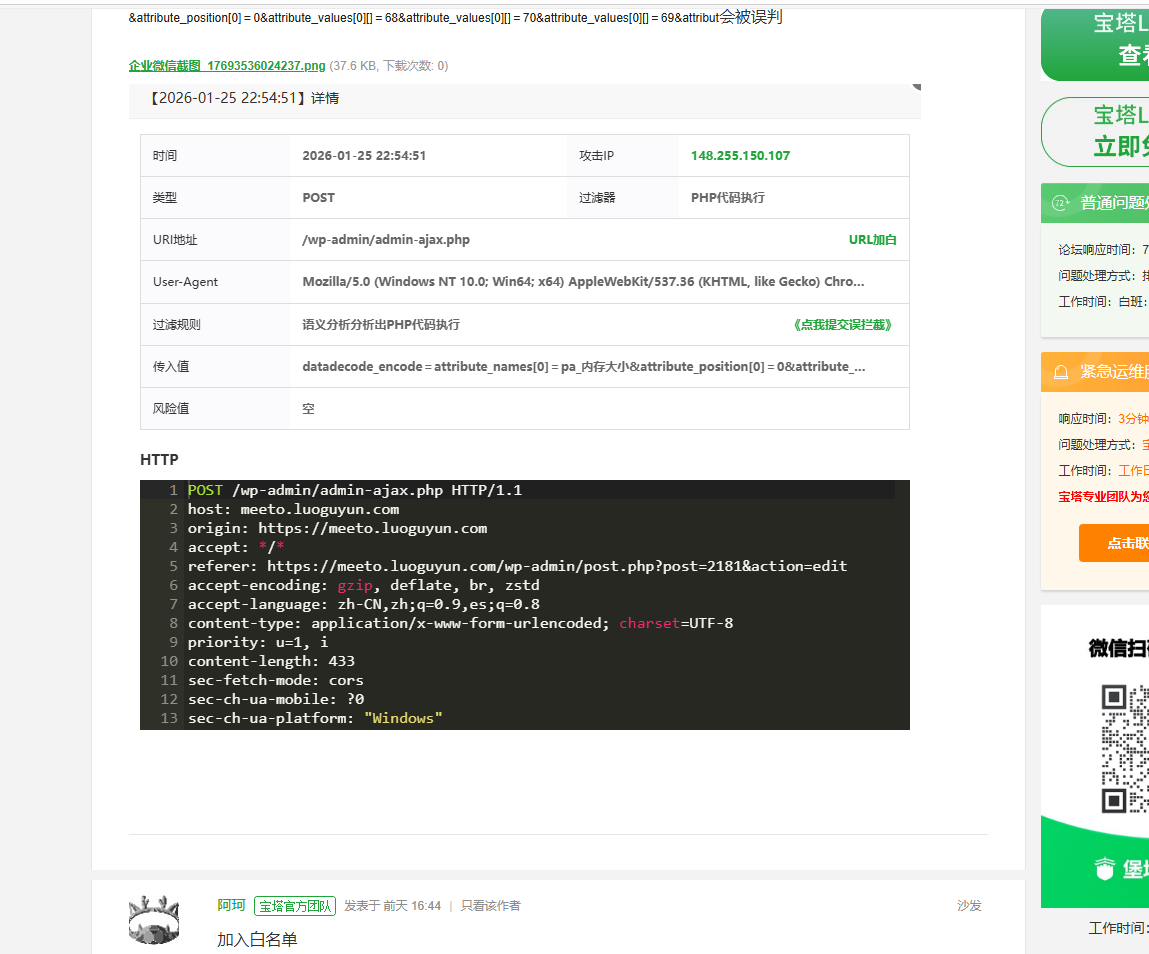Click the 普通问题 green section header

click(x=1112, y=203)
